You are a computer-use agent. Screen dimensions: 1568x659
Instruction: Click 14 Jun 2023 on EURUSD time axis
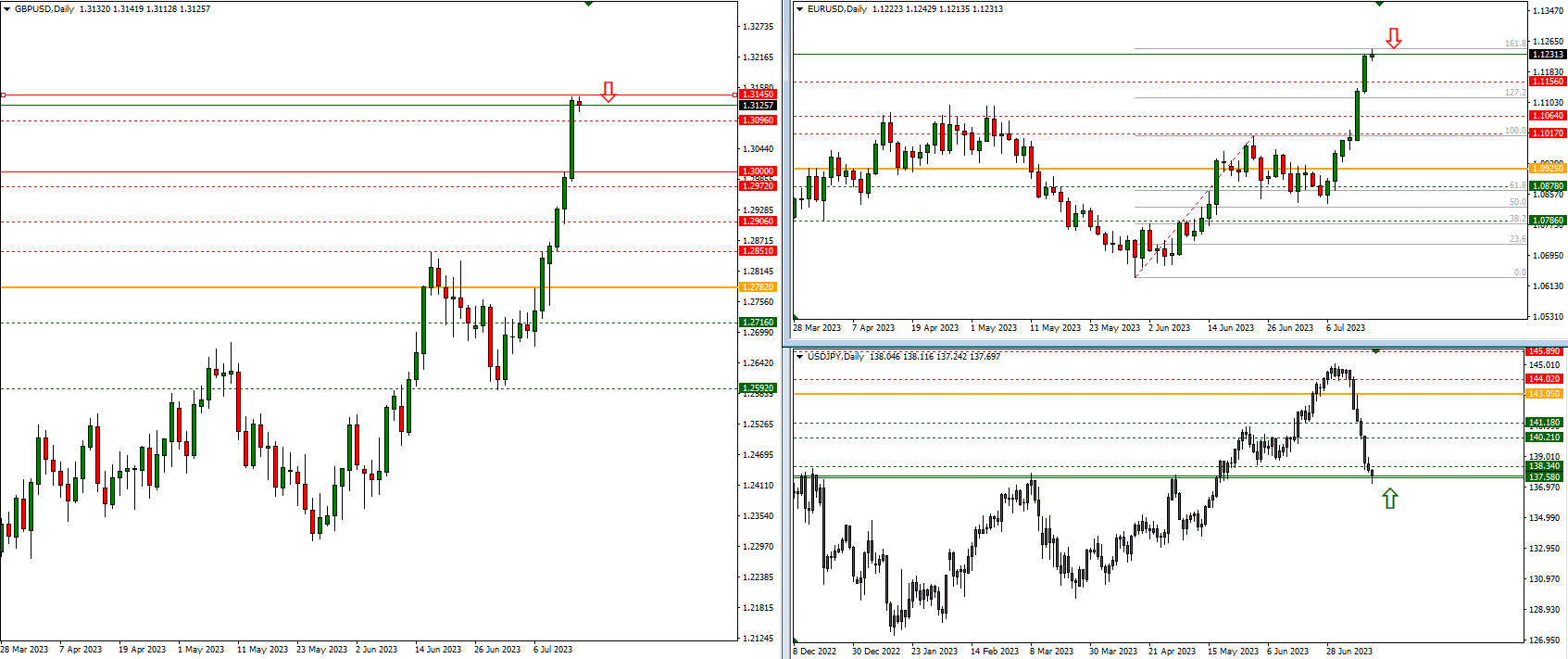[x=1231, y=328]
